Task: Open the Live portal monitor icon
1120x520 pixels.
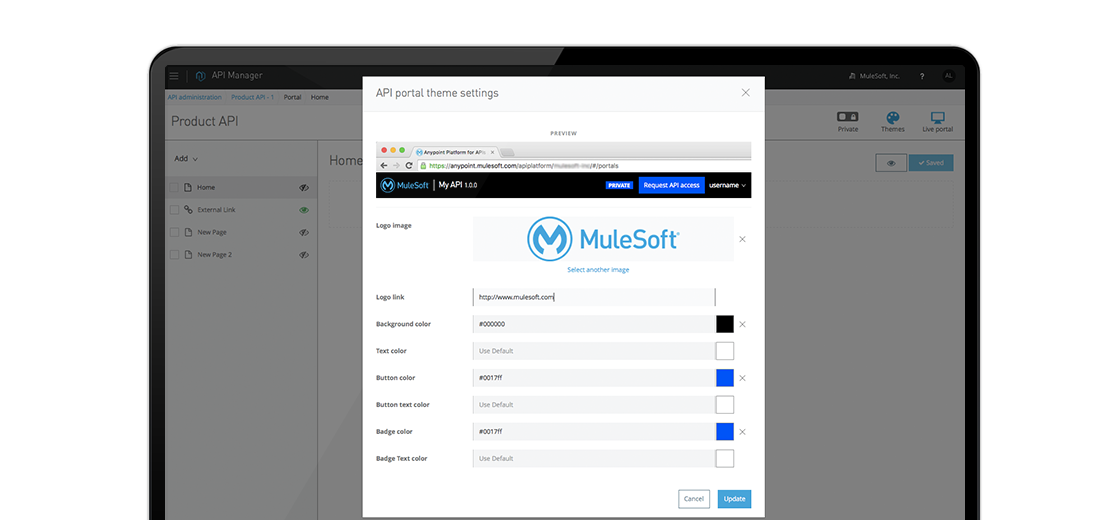Action: click(937, 118)
